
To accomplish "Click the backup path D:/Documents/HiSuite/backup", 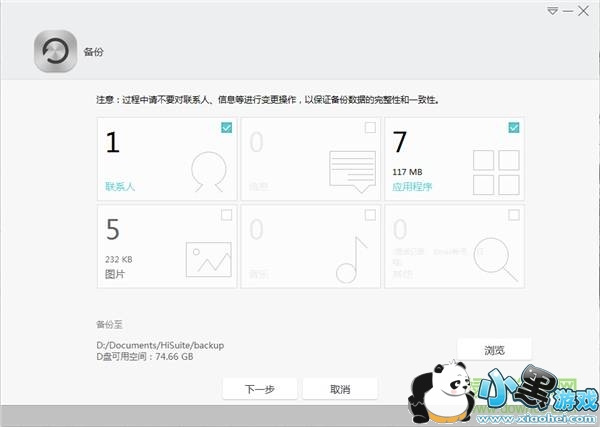I will (x=160, y=345).
